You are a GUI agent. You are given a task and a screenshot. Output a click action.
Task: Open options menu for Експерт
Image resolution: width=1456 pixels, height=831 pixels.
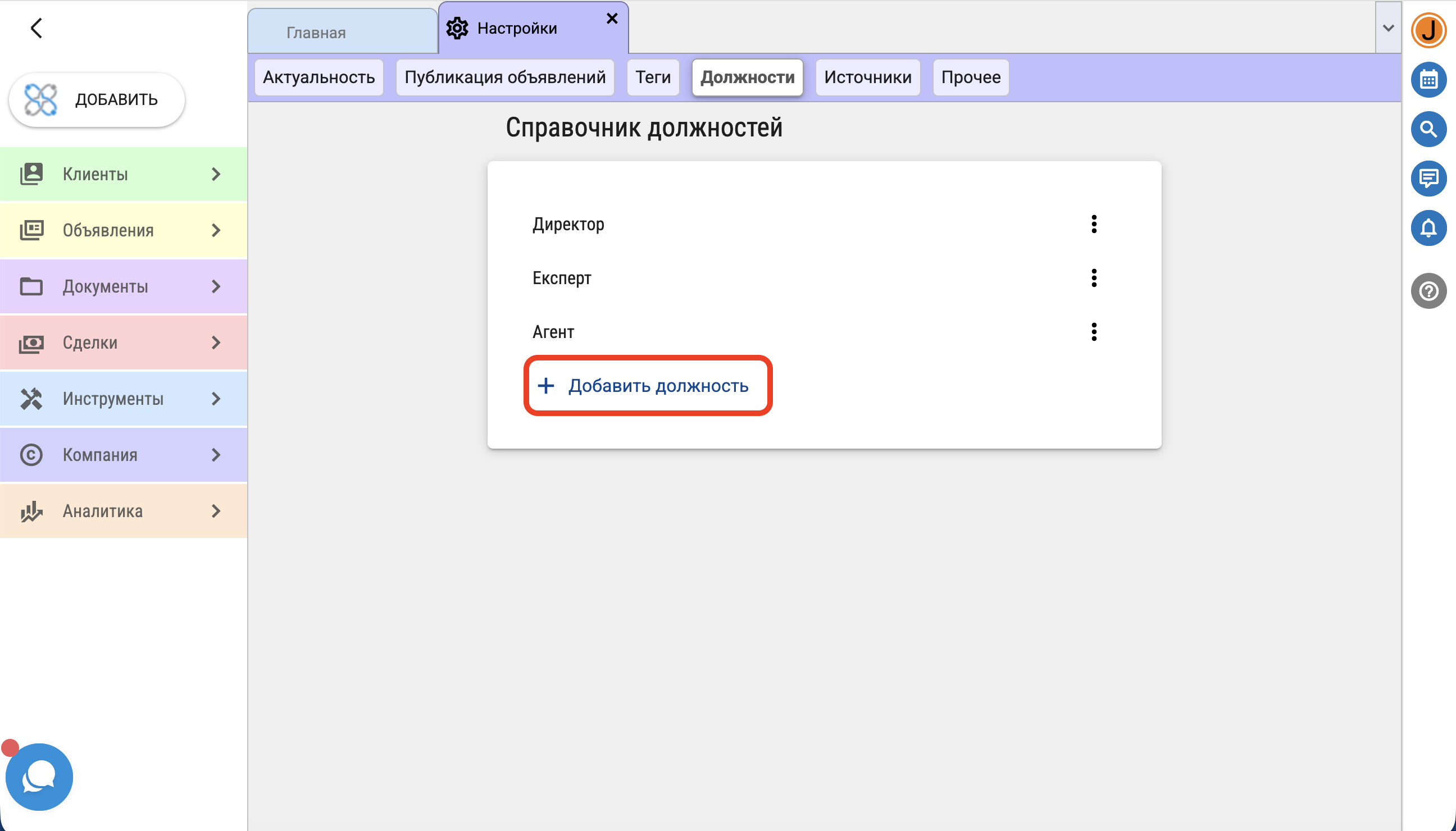click(x=1094, y=278)
